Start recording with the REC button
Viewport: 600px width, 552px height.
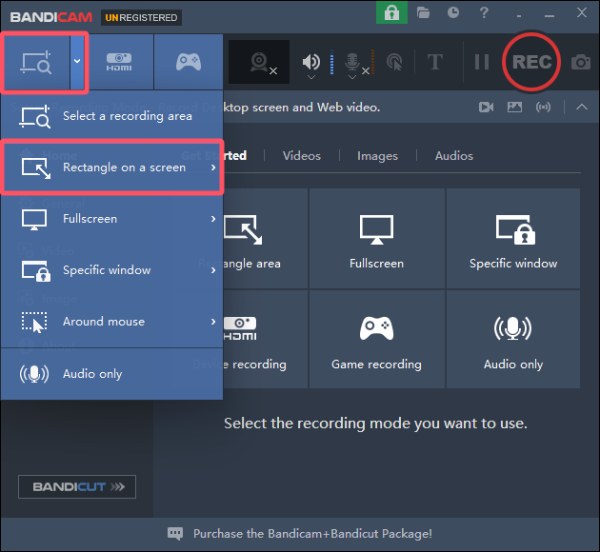[x=532, y=62]
